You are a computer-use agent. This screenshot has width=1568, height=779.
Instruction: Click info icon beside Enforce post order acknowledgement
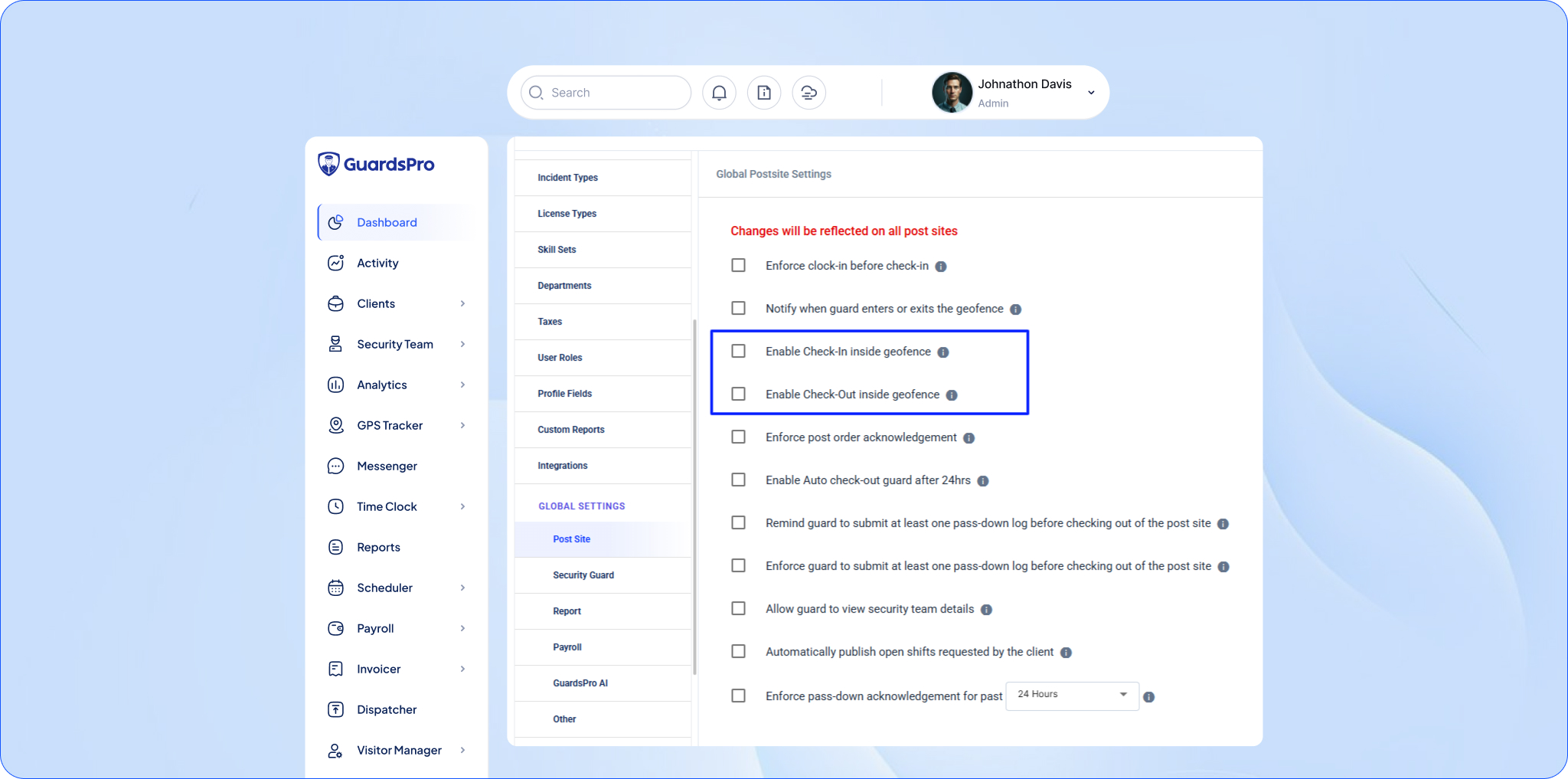[969, 438]
